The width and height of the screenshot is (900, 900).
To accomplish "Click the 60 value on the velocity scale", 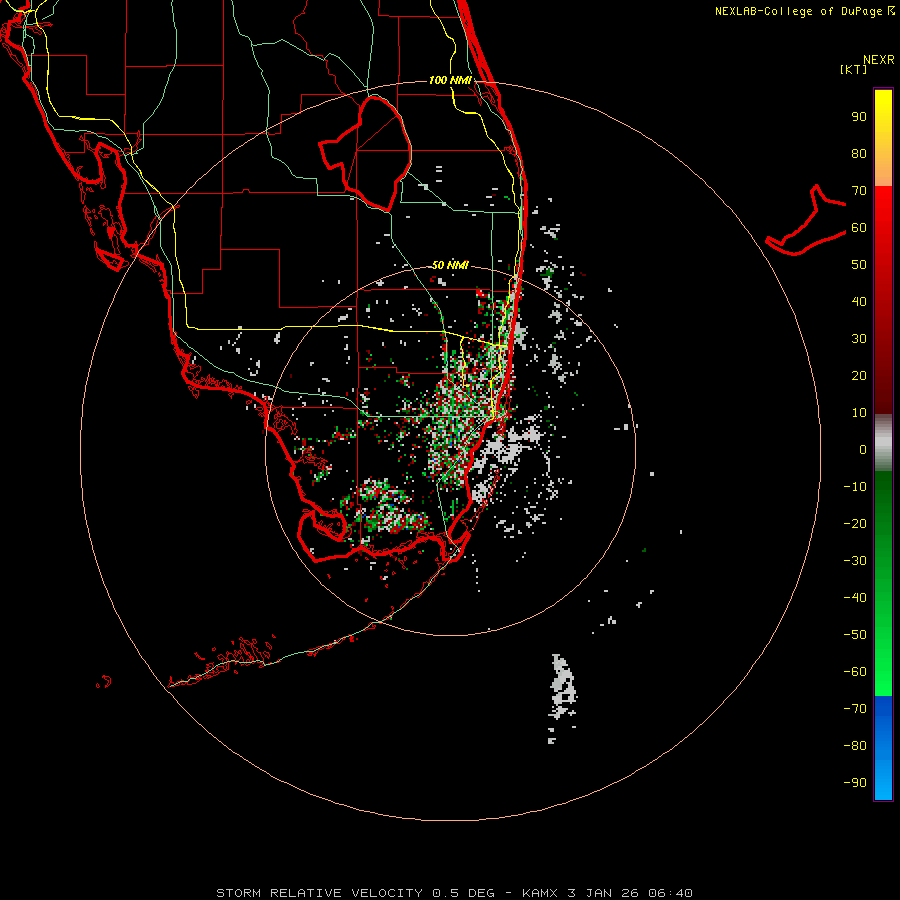I will (859, 227).
